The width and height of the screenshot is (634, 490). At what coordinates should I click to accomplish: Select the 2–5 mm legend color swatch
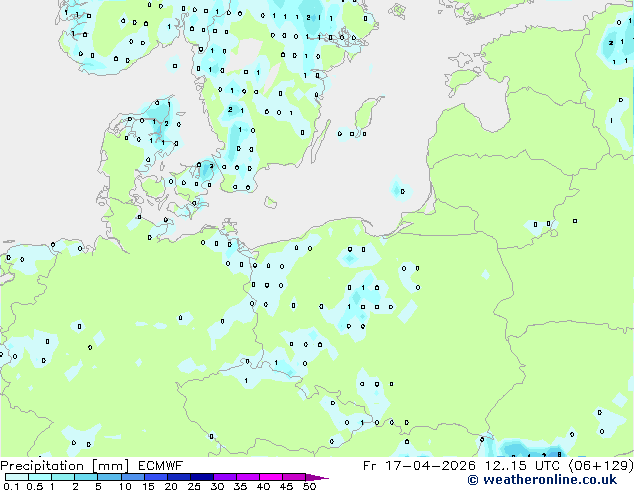click(86, 477)
